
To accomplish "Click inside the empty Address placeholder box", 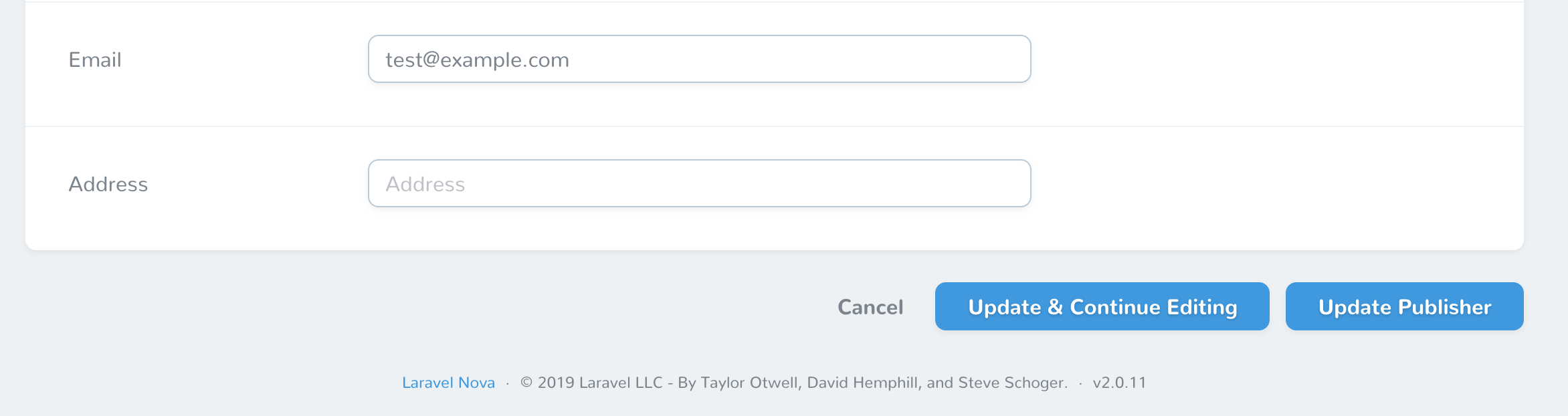I will [699, 183].
